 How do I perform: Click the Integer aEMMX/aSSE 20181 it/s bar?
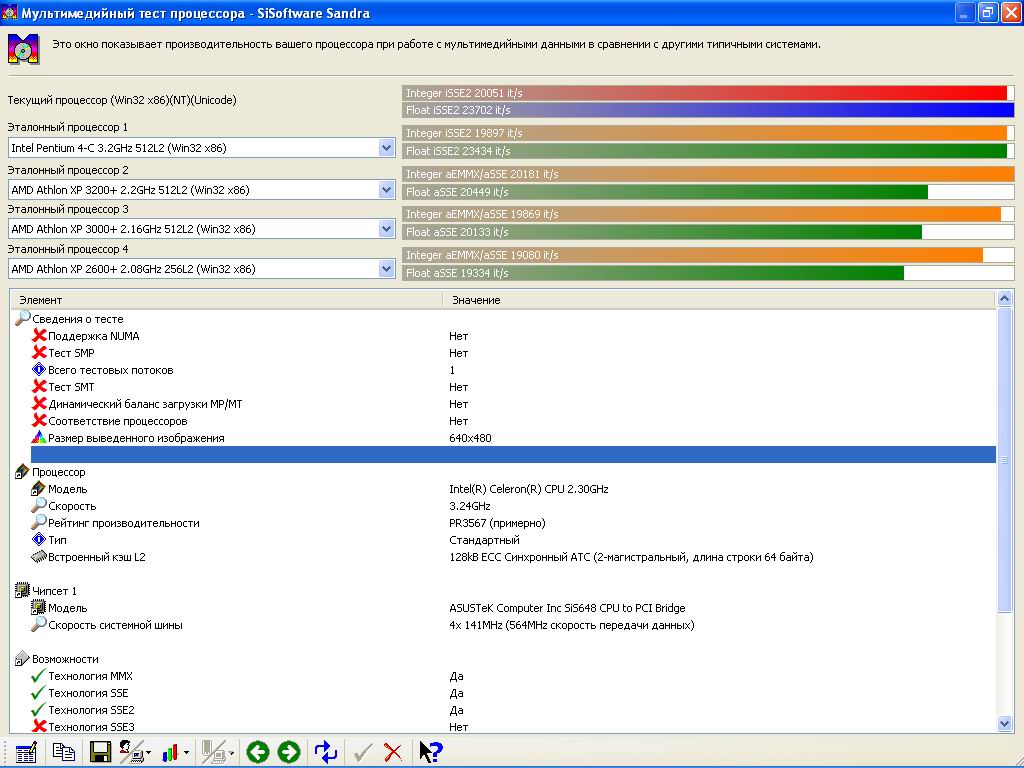coord(708,174)
